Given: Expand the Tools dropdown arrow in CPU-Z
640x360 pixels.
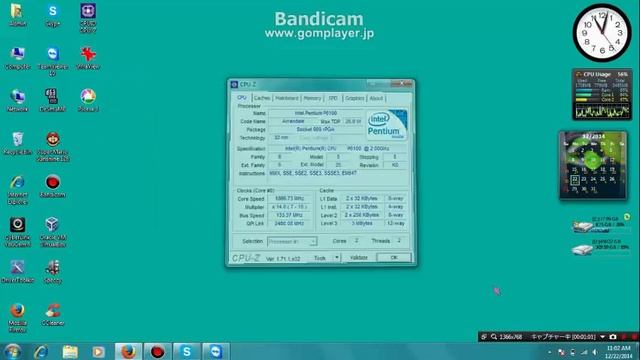Looking at the screenshot, I should [x=337, y=258].
